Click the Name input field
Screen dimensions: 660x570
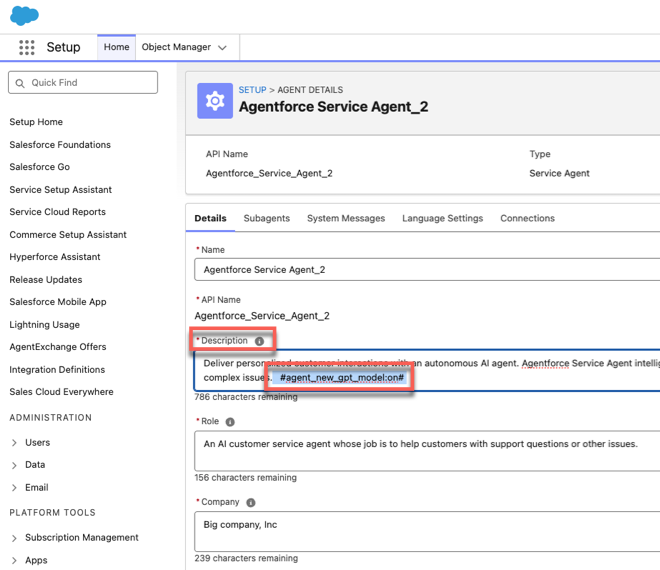427,269
